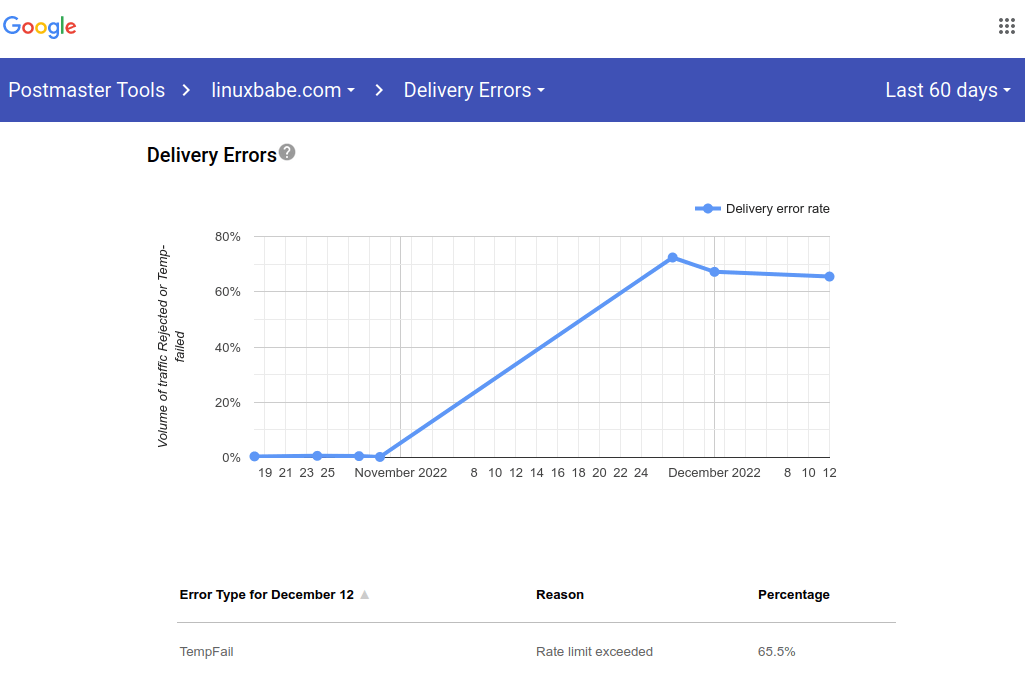Click the sort arrow next to Error Type
The width and height of the screenshot is (1025, 681).
(365, 595)
